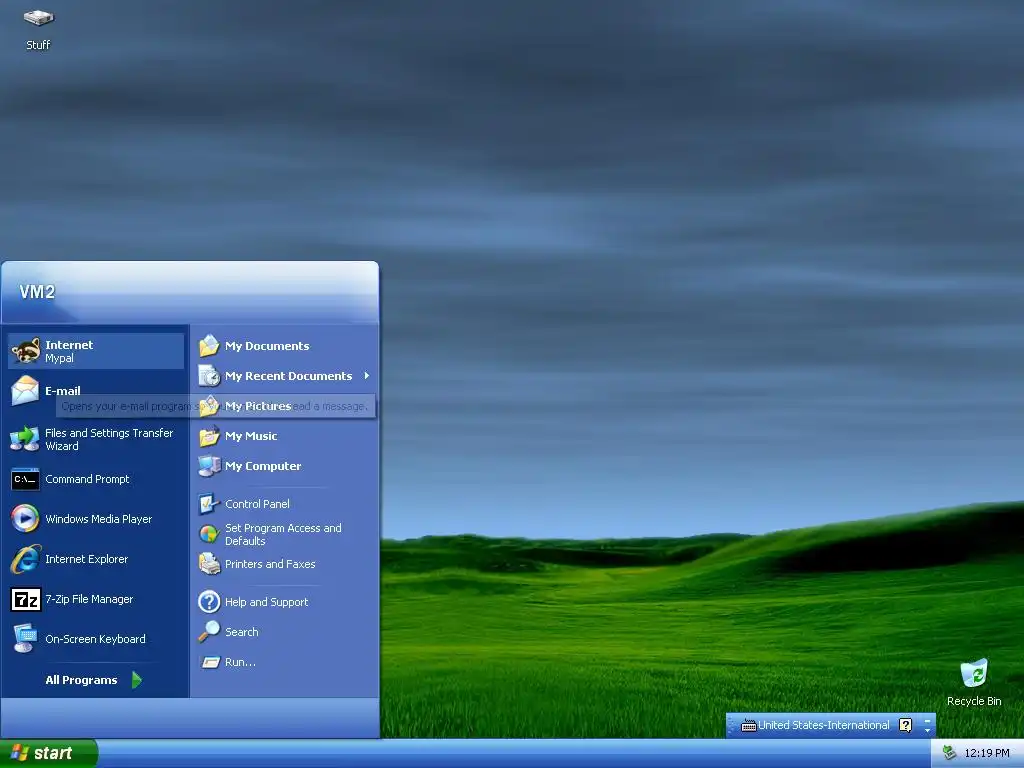Launch Command Prompt via its icon
This screenshot has width=1024, height=768.
[25, 479]
